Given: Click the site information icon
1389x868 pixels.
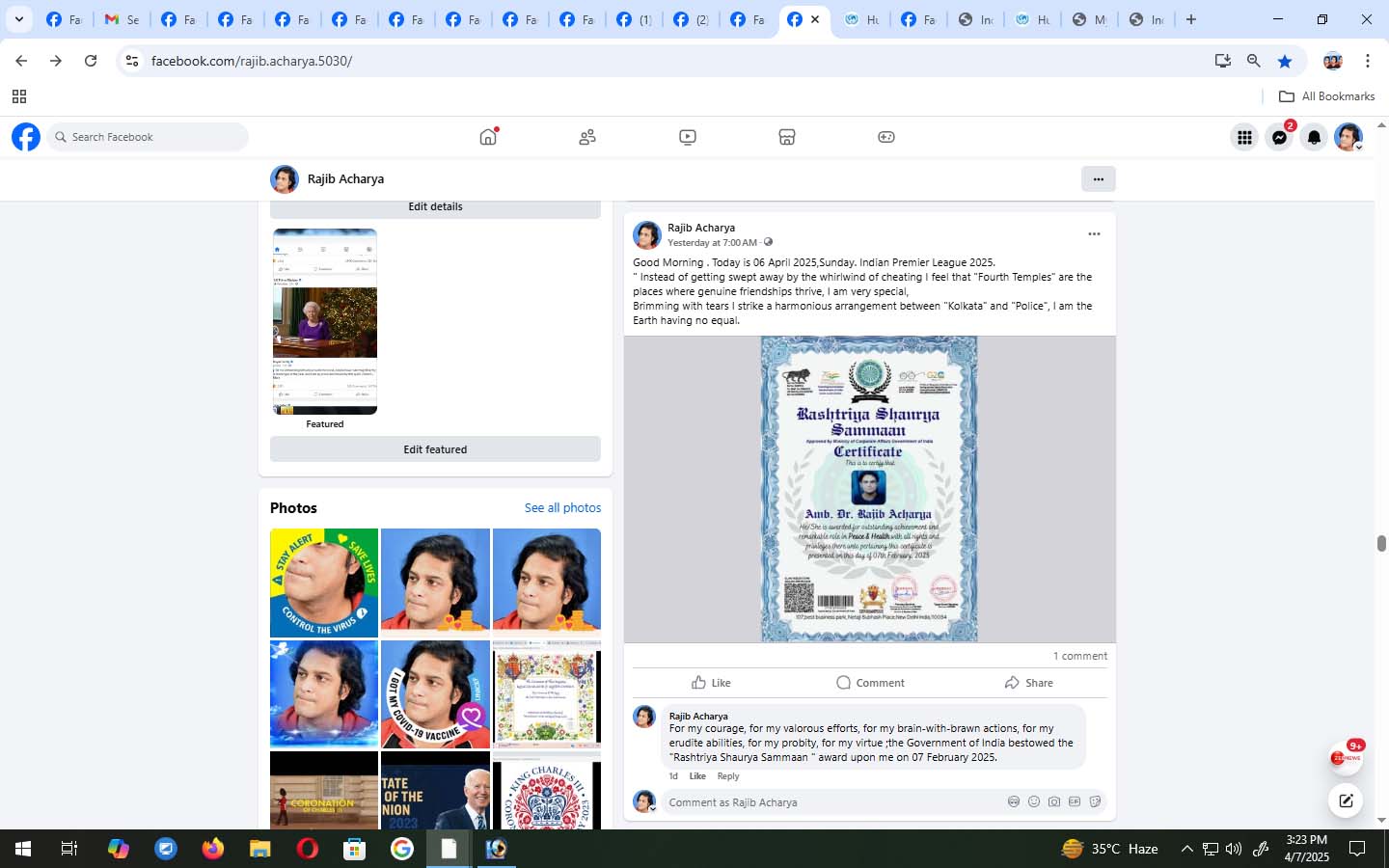Looking at the screenshot, I should tap(132, 61).
